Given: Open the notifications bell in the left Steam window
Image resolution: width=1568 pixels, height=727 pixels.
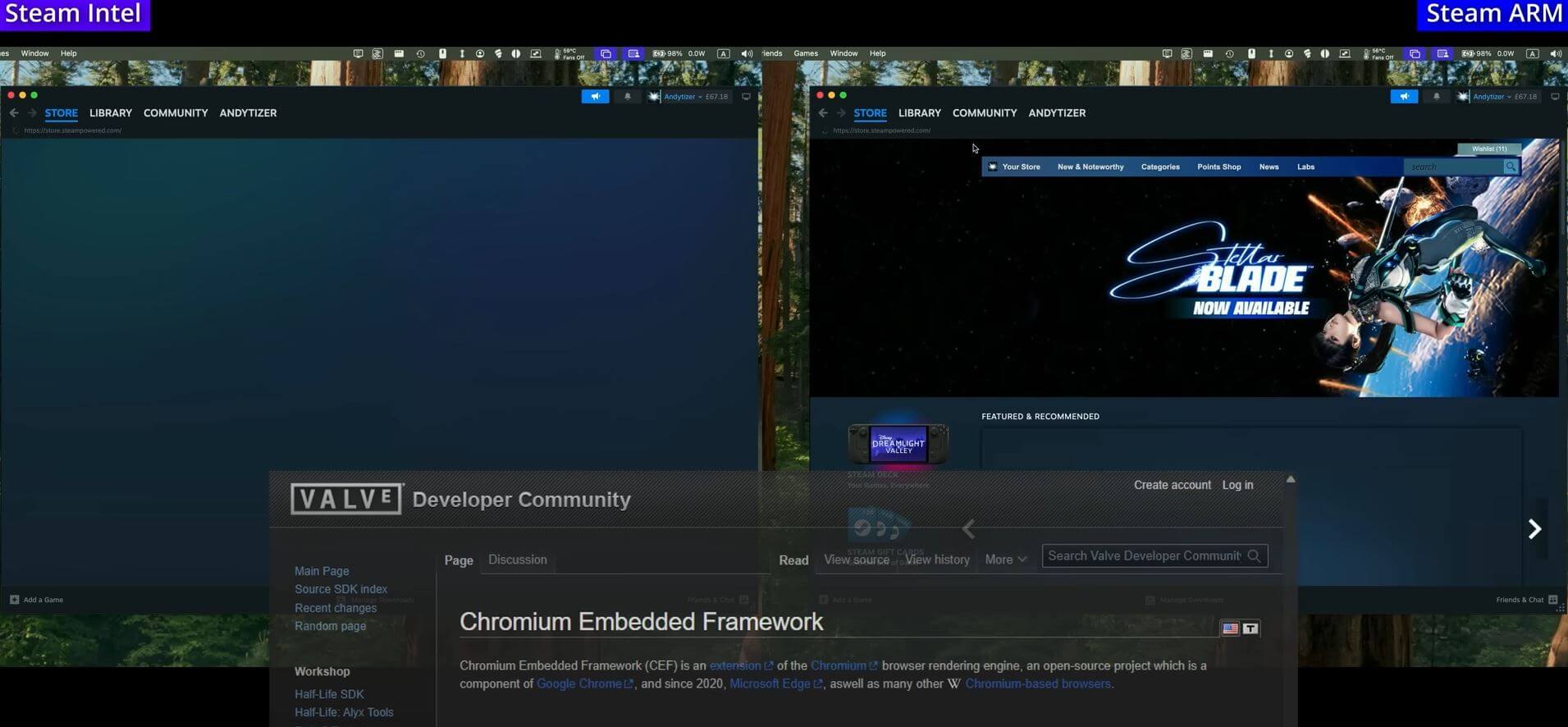Looking at the screenshot, I should (x=628, y=97).
